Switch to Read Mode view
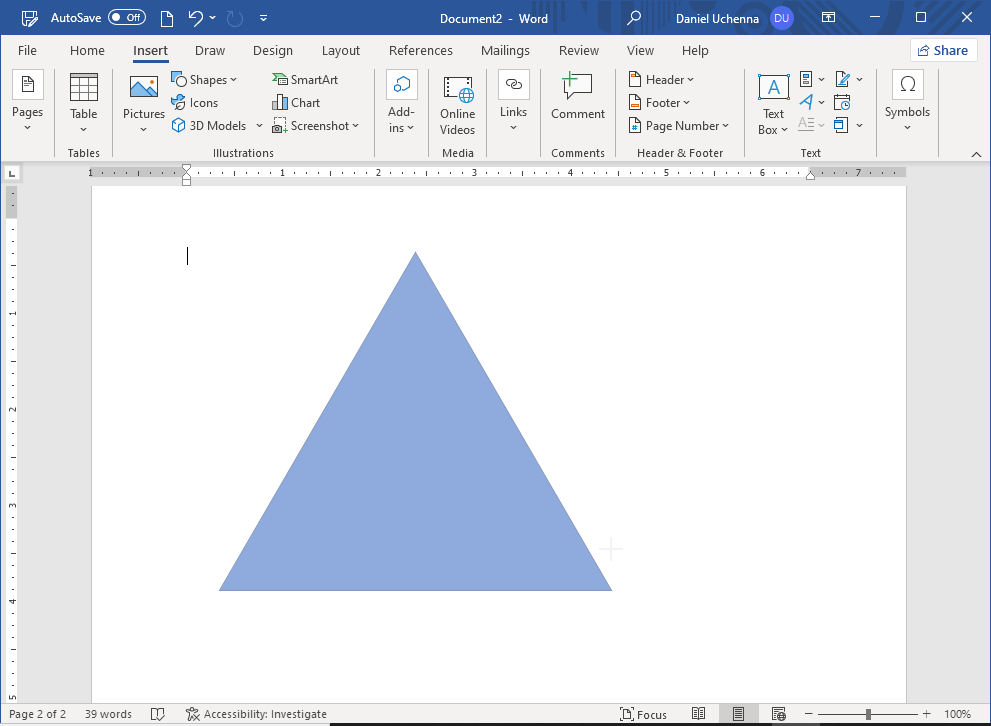Viewport: 991px width, 726px height. [x=699, y=714]
